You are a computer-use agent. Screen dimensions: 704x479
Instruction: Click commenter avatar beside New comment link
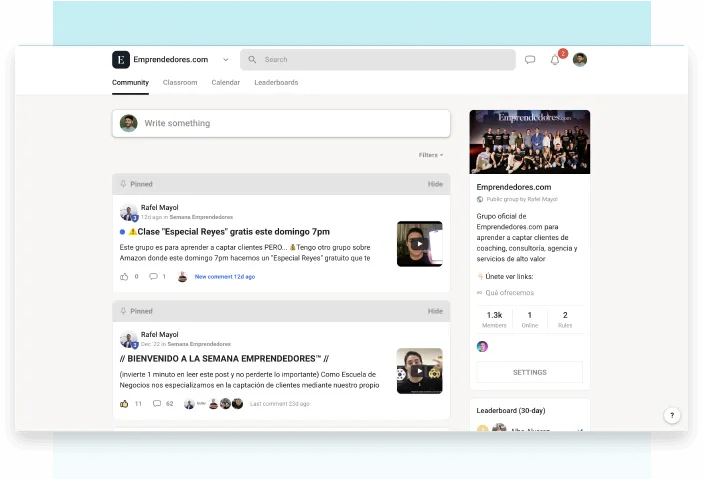pyautogui.click(x=182, y=277)
